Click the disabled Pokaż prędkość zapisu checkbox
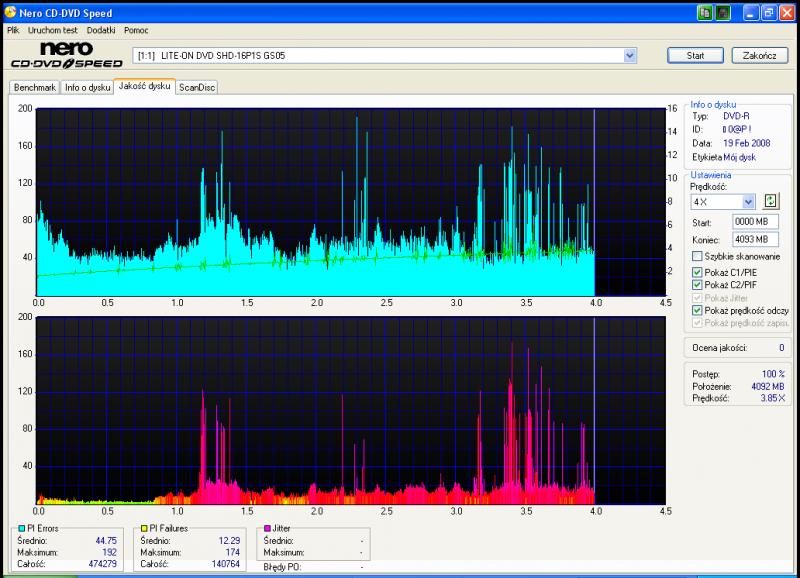The image size is (800, 578). point(697,323)
